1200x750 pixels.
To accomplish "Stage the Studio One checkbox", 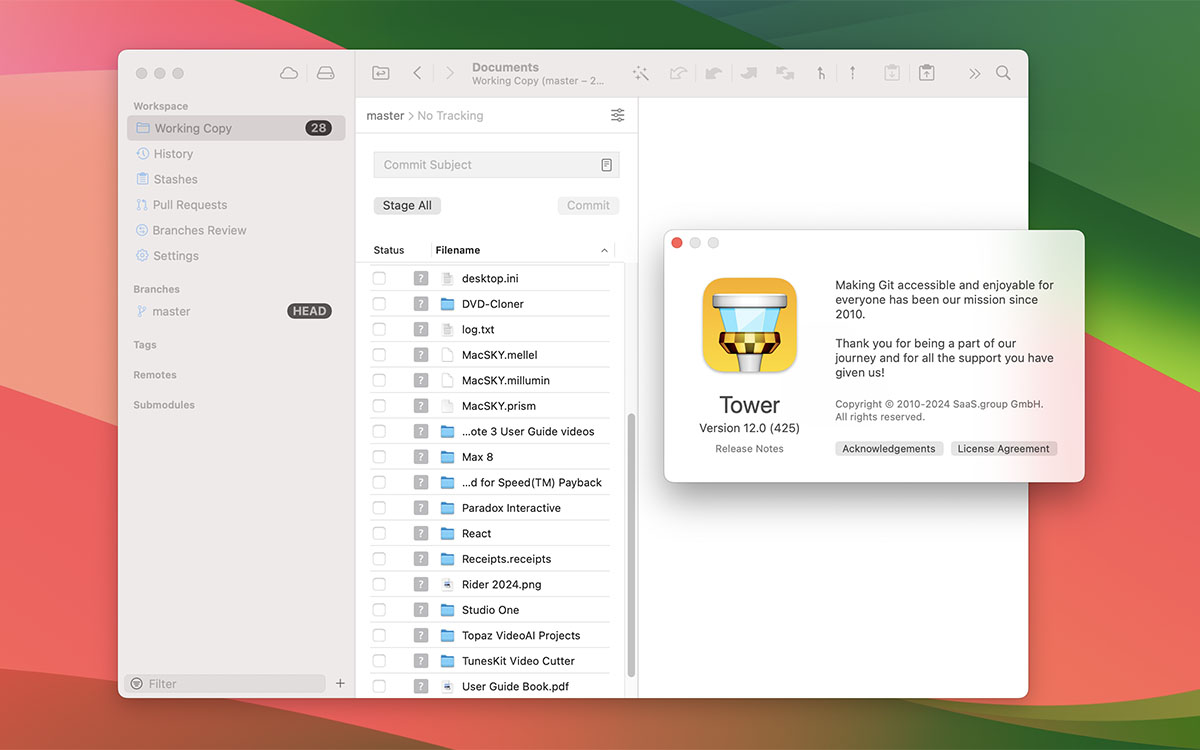I will [x=379, y=610].
